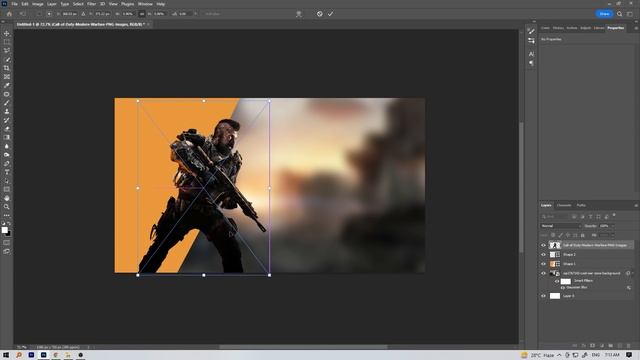Open the Layers panel menu
The image size is (640, 360).
[x=636, y=205]
